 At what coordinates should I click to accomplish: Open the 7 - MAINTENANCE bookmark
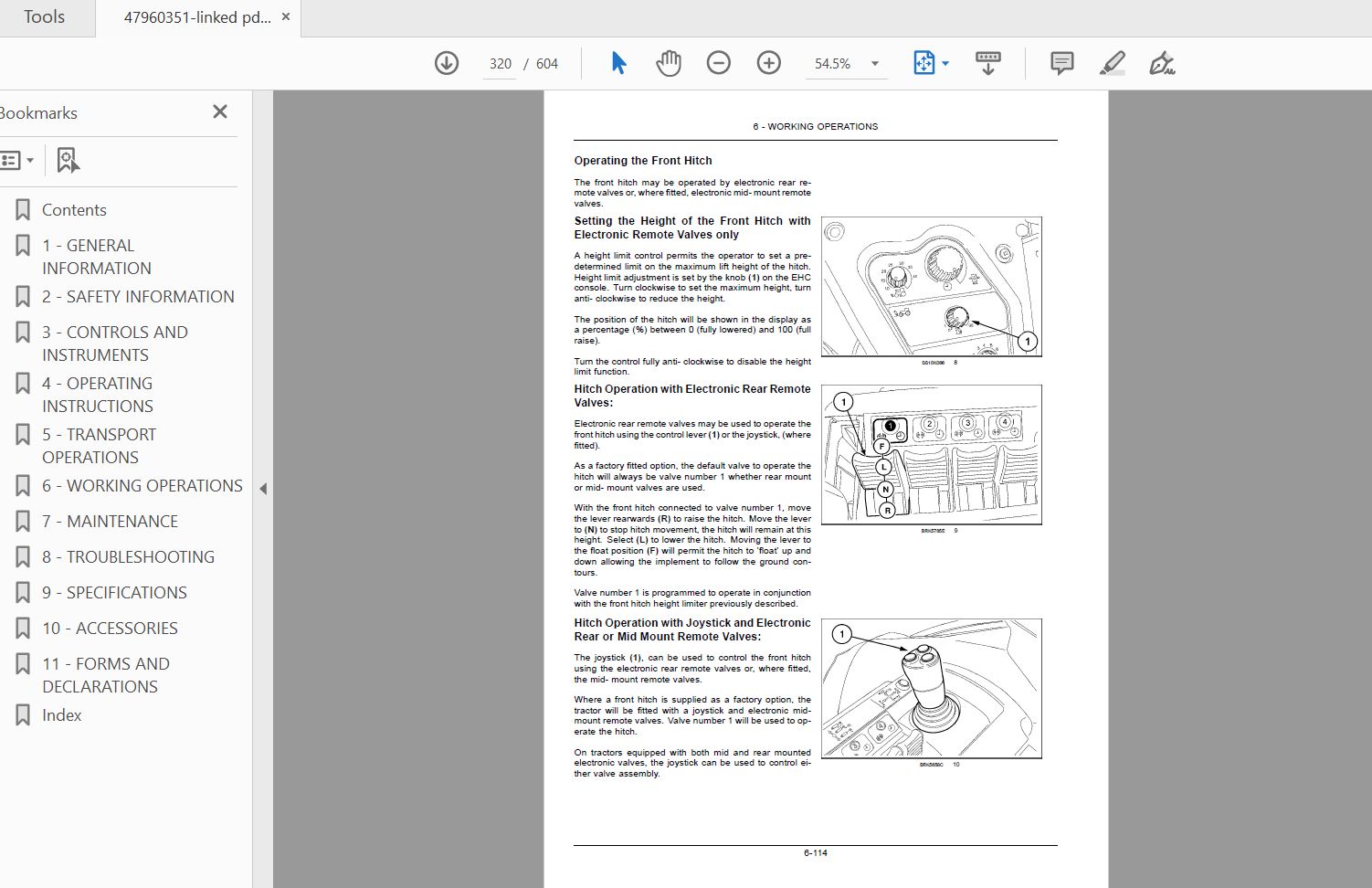click(110, 522)
